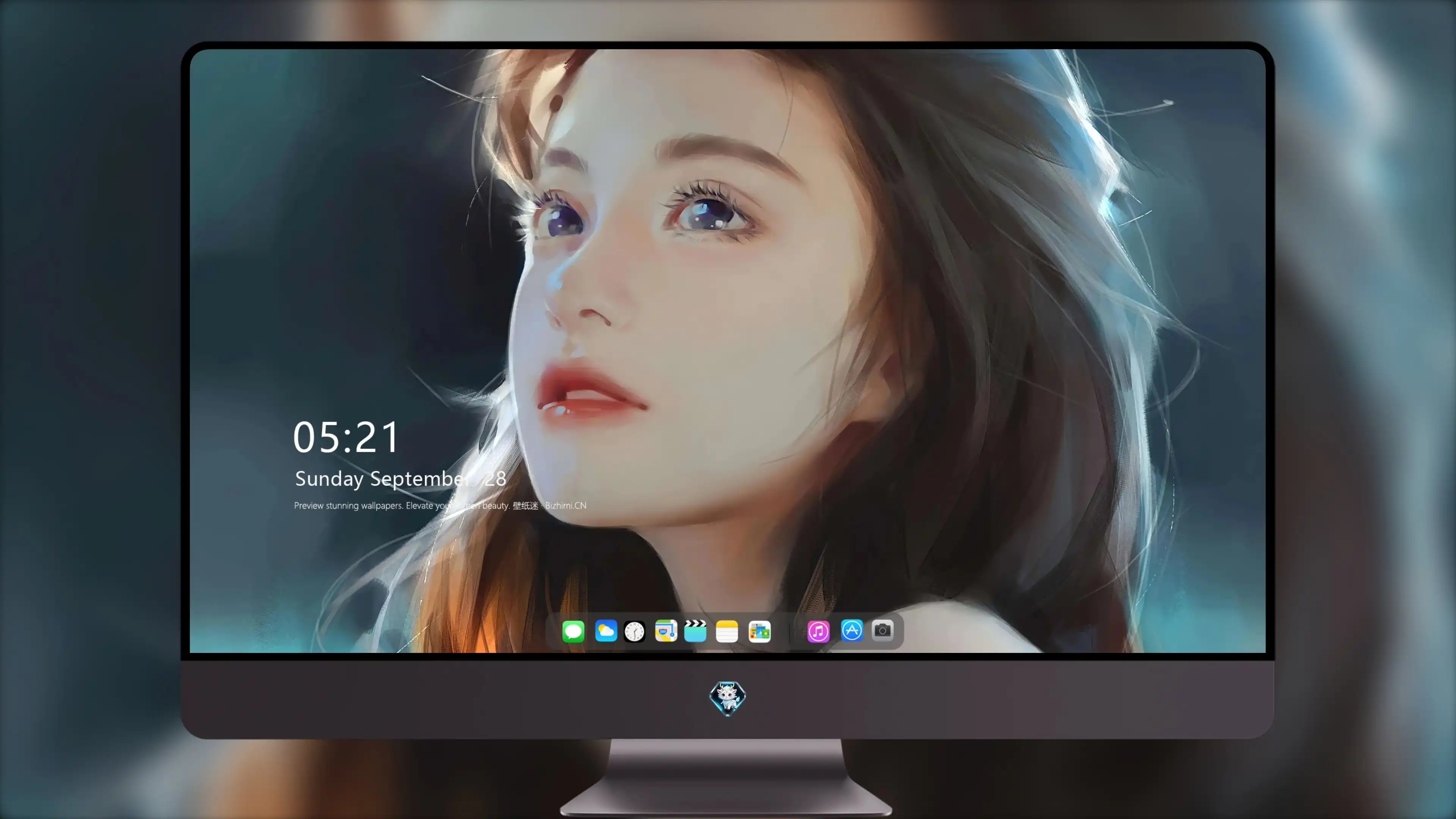Click the 'Preview stunning wallpapers' tagline text
1456x819 pixels.
tap(440, 505)
